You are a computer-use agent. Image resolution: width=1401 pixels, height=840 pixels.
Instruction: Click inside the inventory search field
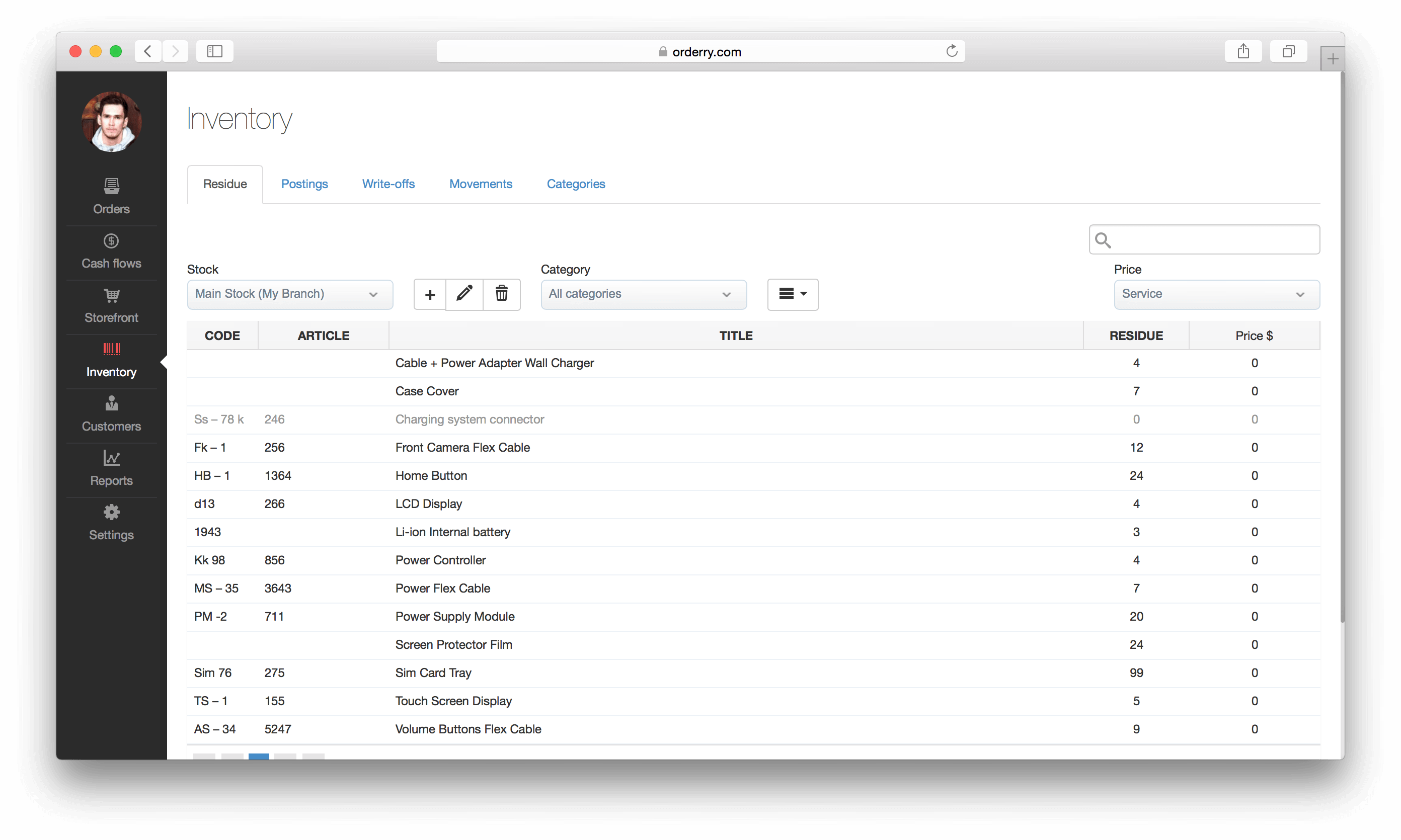(1212, 240)
